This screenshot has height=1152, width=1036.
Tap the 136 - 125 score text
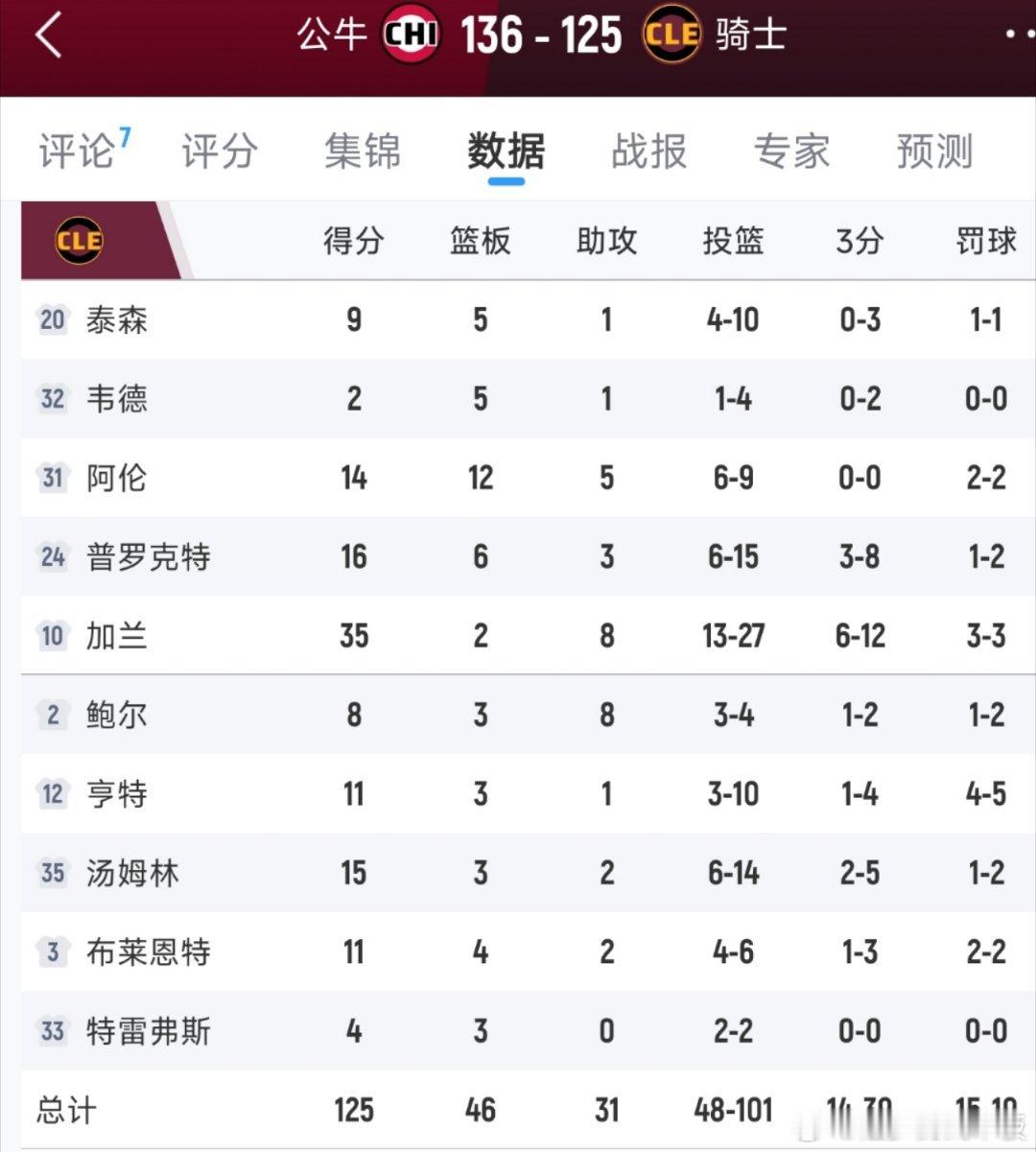point(541,36)
